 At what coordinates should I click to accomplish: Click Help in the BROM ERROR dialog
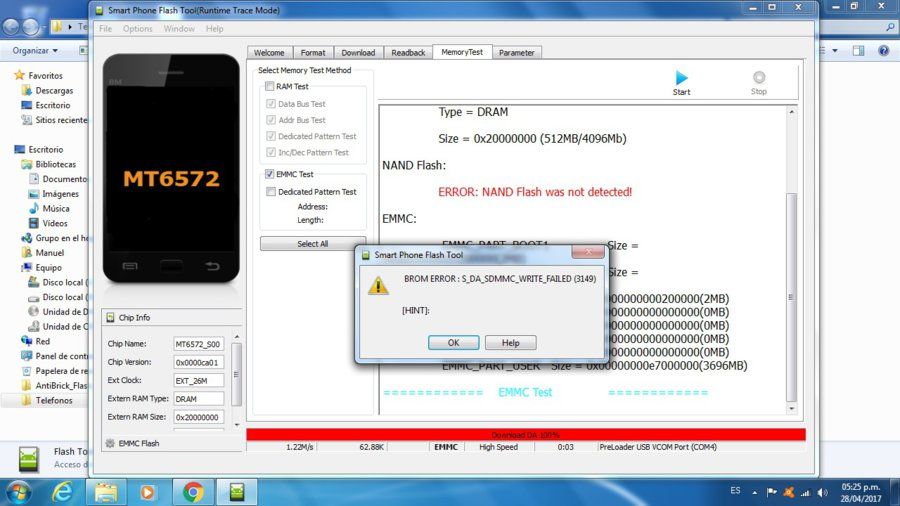(510, 342)
